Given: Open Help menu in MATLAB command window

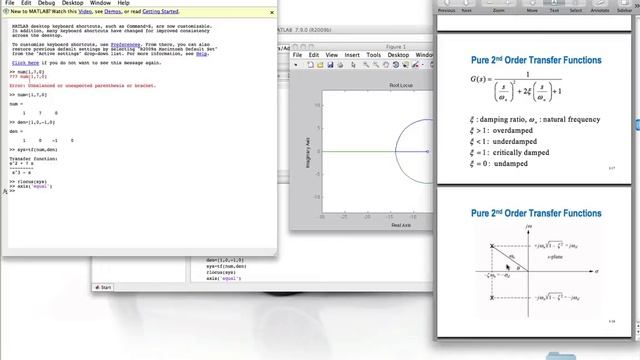Looking at the screenshot, I should (x=123, y=2).
